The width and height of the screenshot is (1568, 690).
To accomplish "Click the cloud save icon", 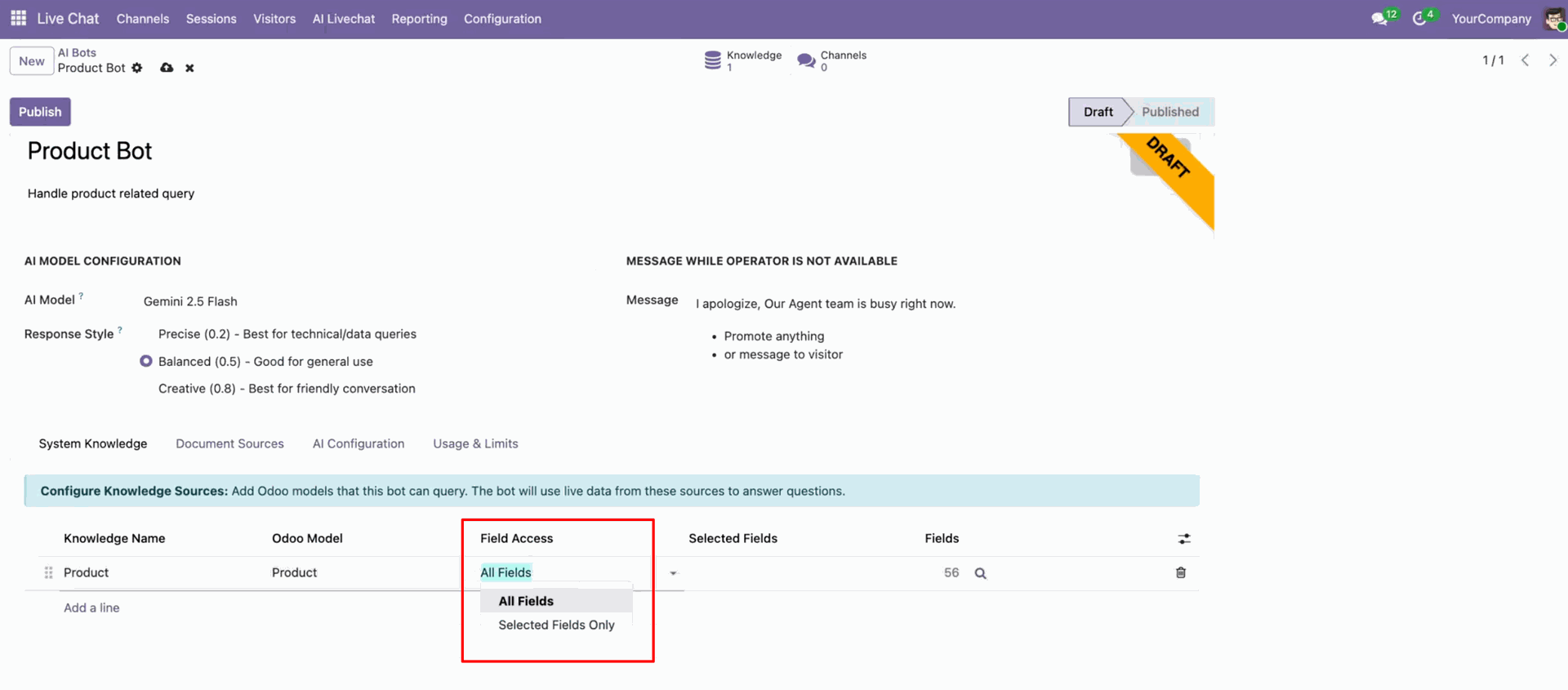I will (x=167, y=68).
